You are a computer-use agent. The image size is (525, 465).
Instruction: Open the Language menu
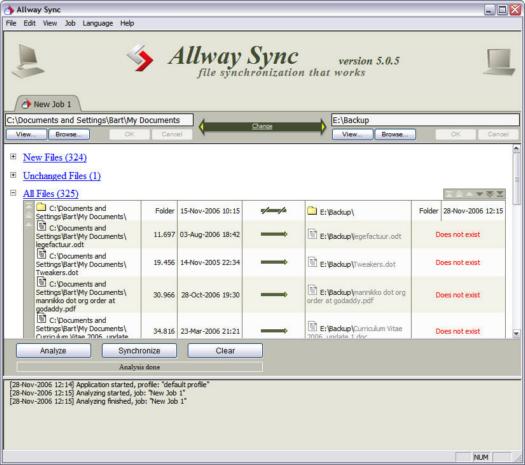coord(98,23)
